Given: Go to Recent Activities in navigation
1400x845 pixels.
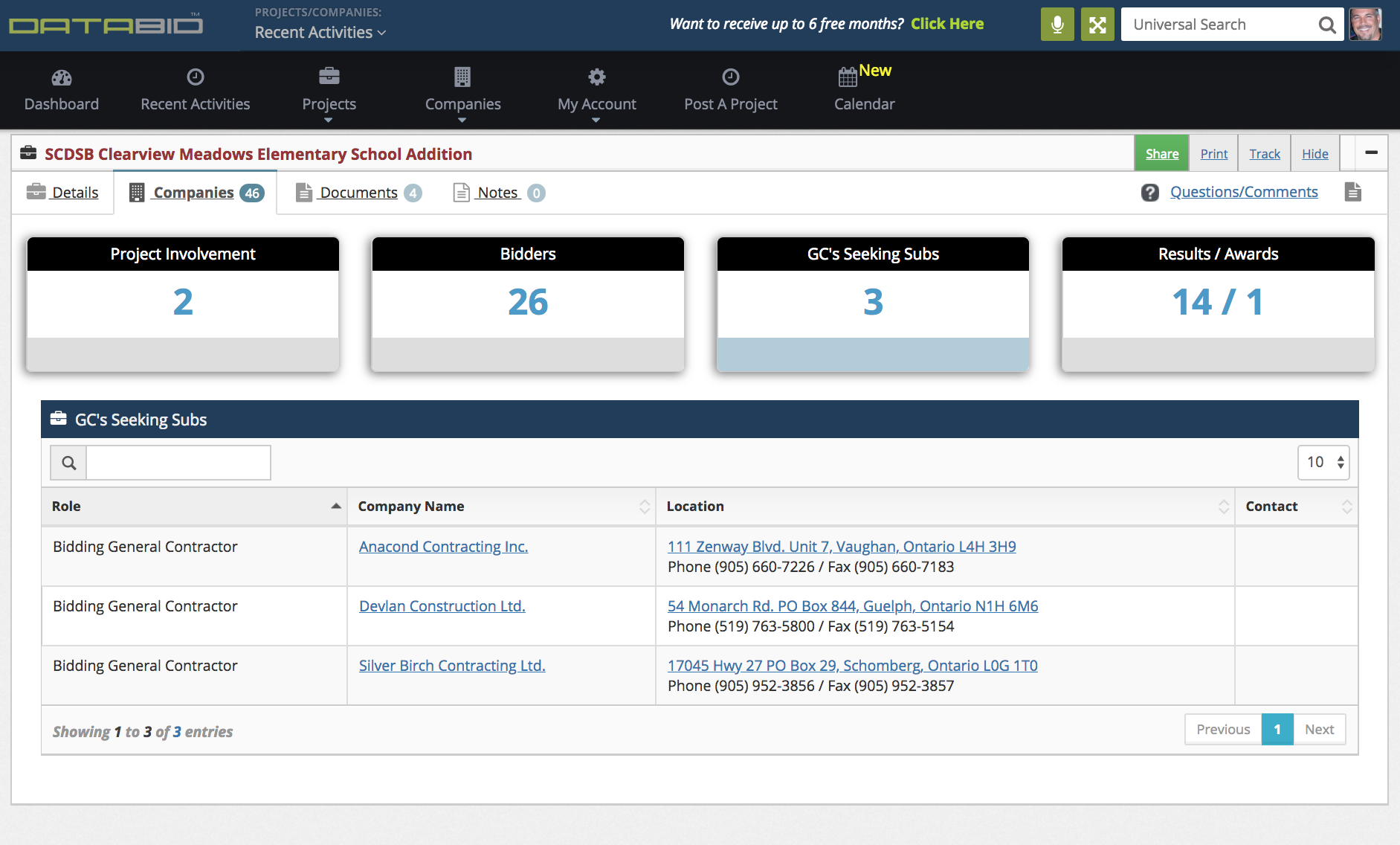Looking at the screenshot, I should coord(196,91).
